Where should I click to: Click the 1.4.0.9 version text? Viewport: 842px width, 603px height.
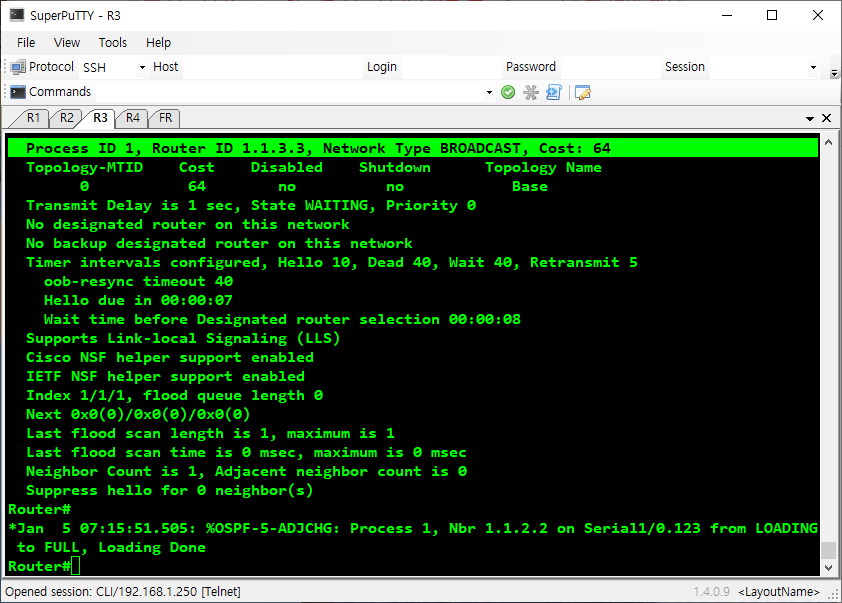pyautogui.click(x=712, y=592)
